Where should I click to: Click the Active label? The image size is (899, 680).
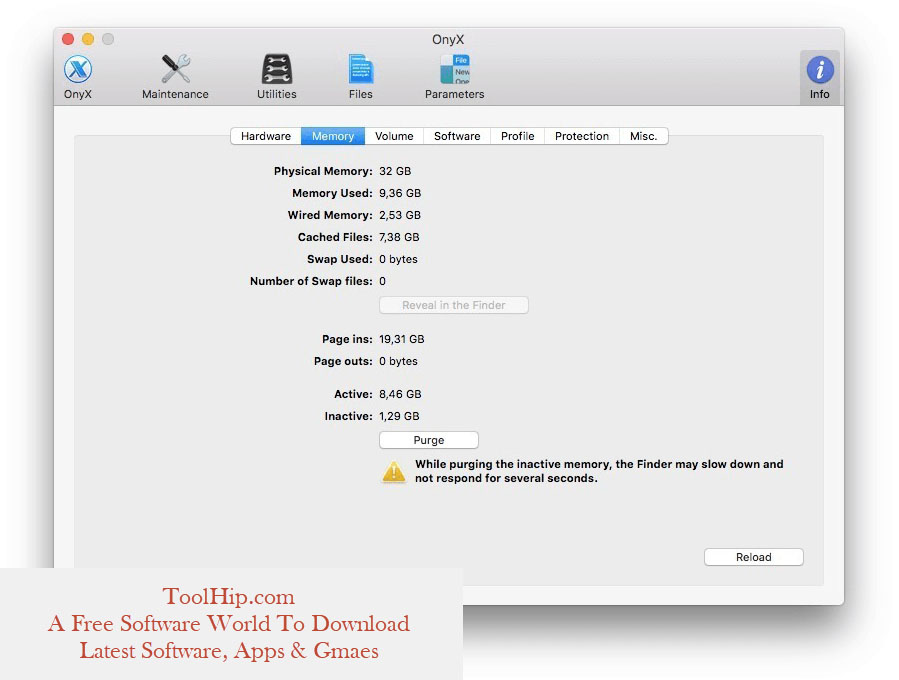354,394
